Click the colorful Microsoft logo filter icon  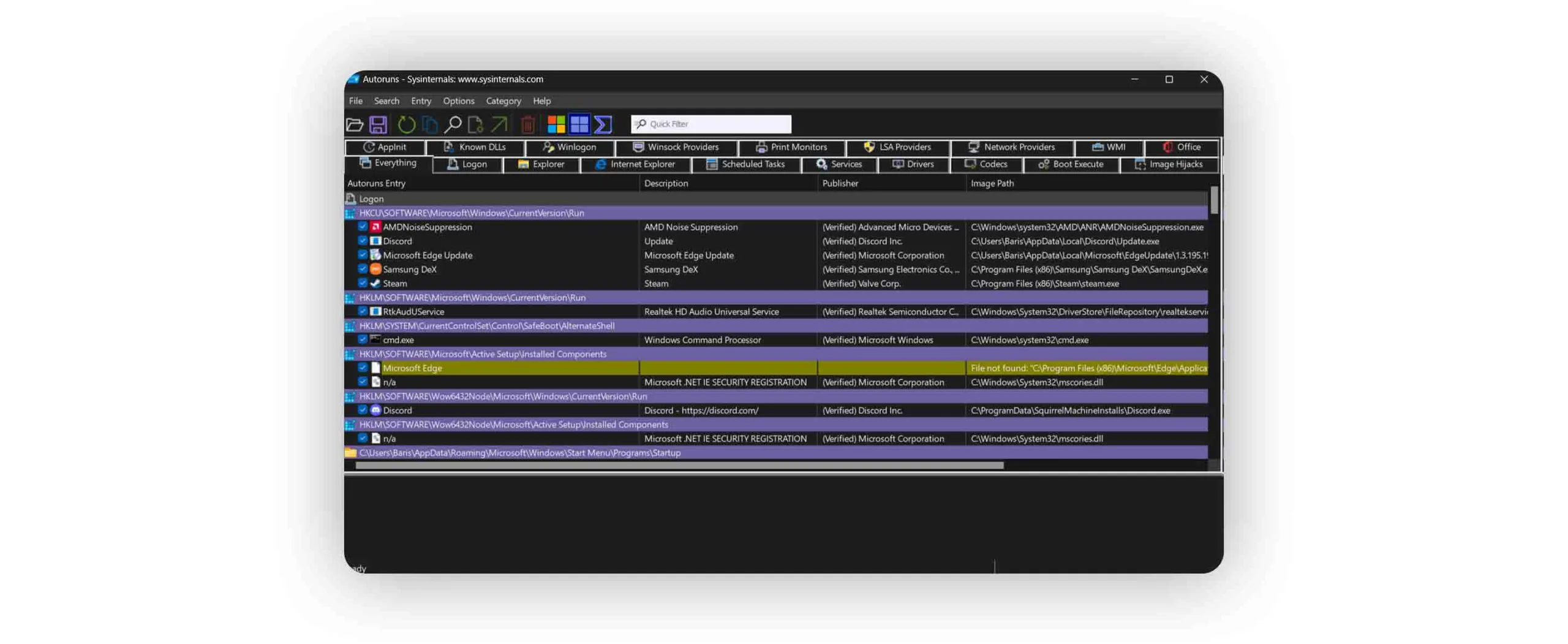[x=556, y=124]
